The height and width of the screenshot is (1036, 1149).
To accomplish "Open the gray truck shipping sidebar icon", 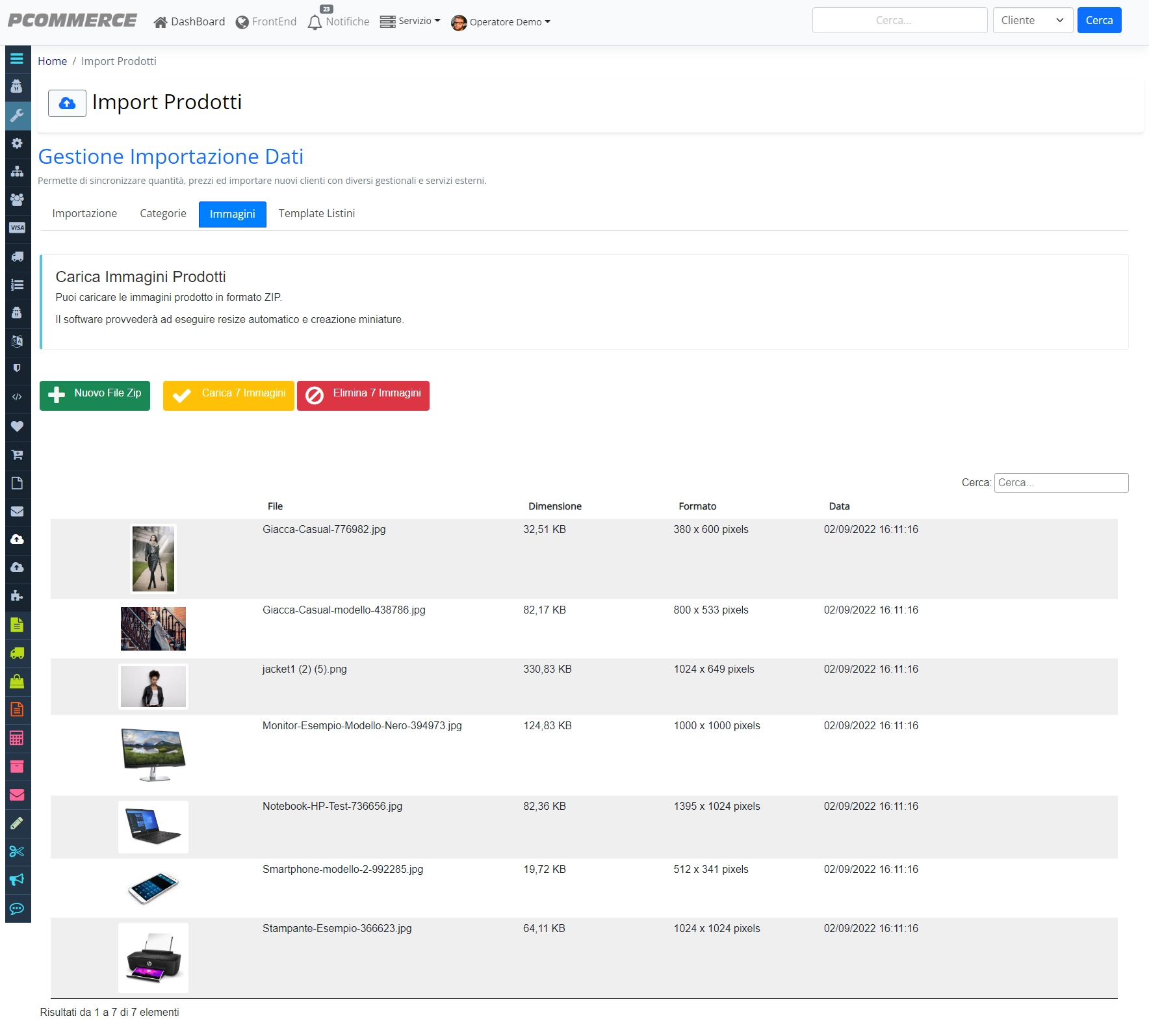I will click(17, 256).
